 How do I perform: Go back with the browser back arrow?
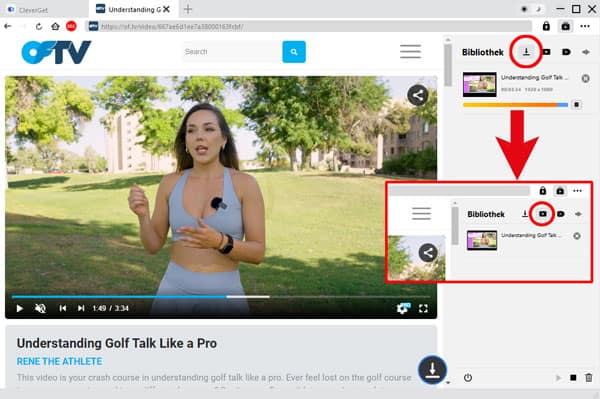pos(8,26)
